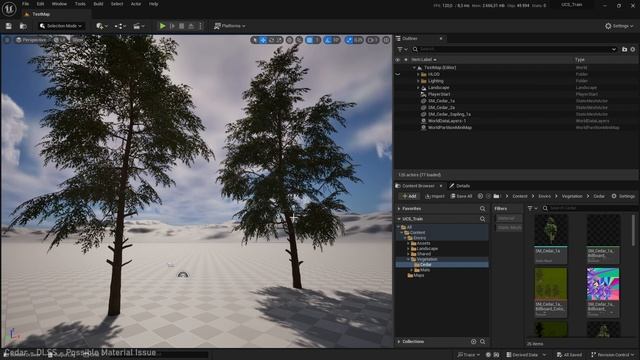Image resolution: width=640 pixels, height=360 pixels.
Task: Close the Outliner tab
Action: [x=441, y=39]
